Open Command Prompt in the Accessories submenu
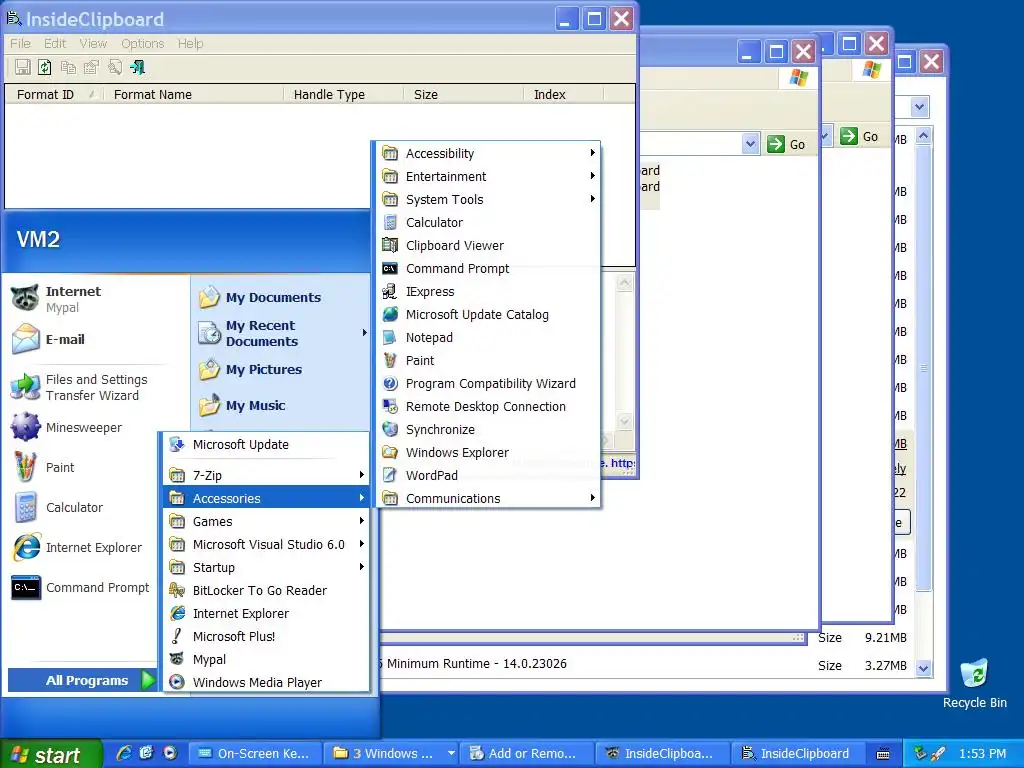Screen dimensions: 1024x768 (488, 268)
